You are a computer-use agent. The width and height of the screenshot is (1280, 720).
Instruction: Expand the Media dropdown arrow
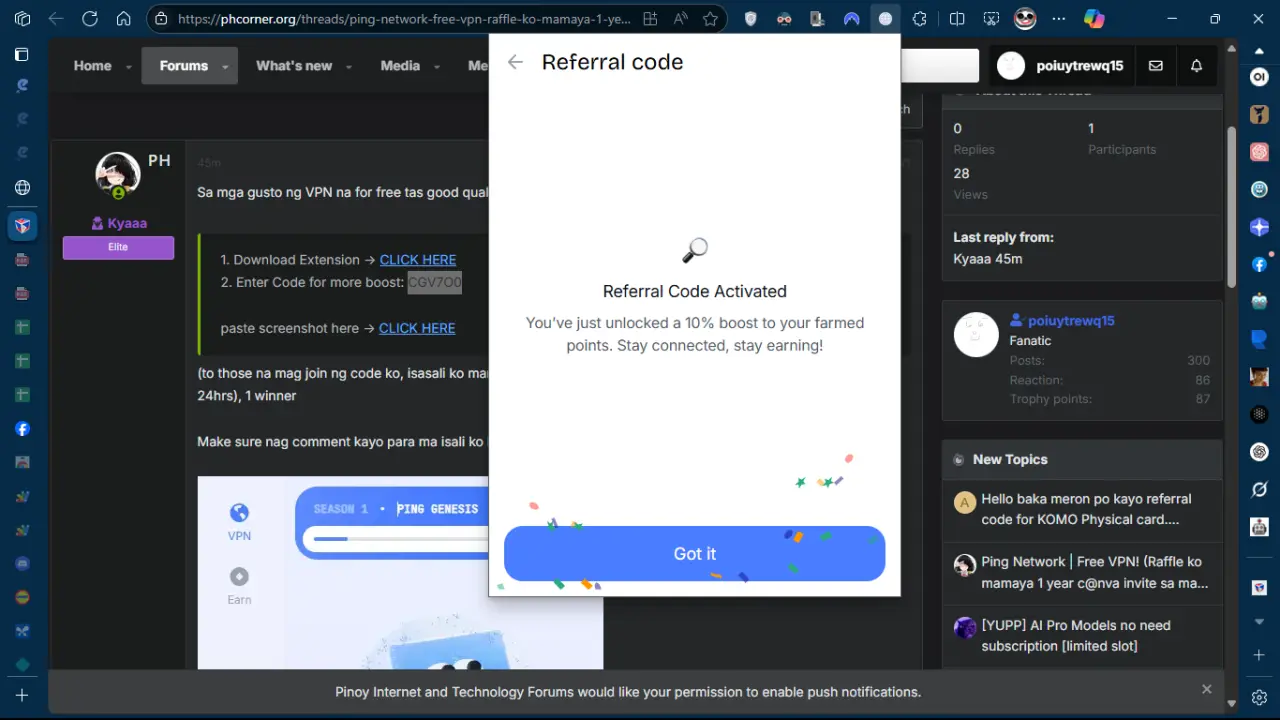436,67
